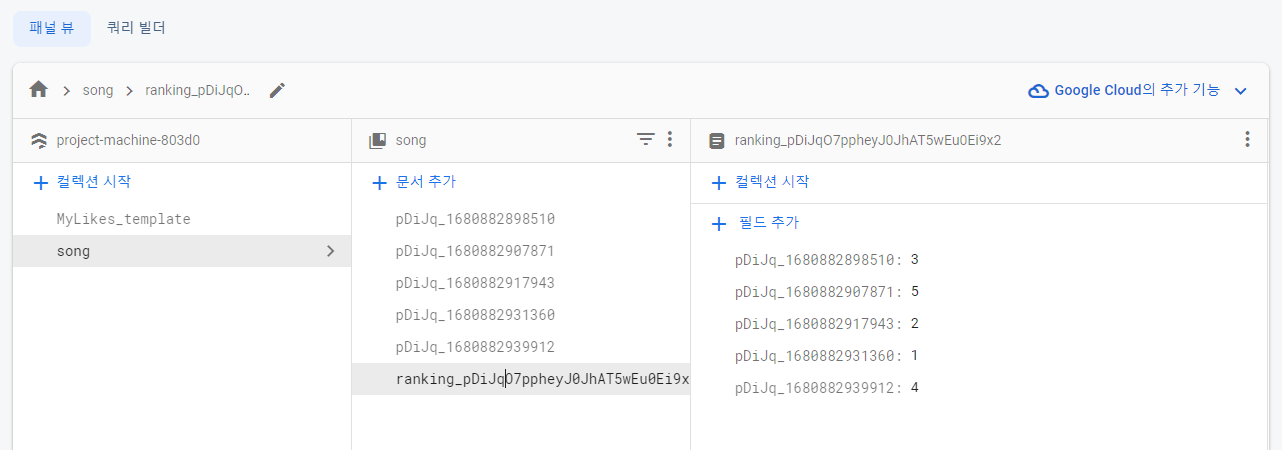Select the ranking_pDiJqO7ppheyJ0JhAT5wEu0Ei9x document row

521,379
